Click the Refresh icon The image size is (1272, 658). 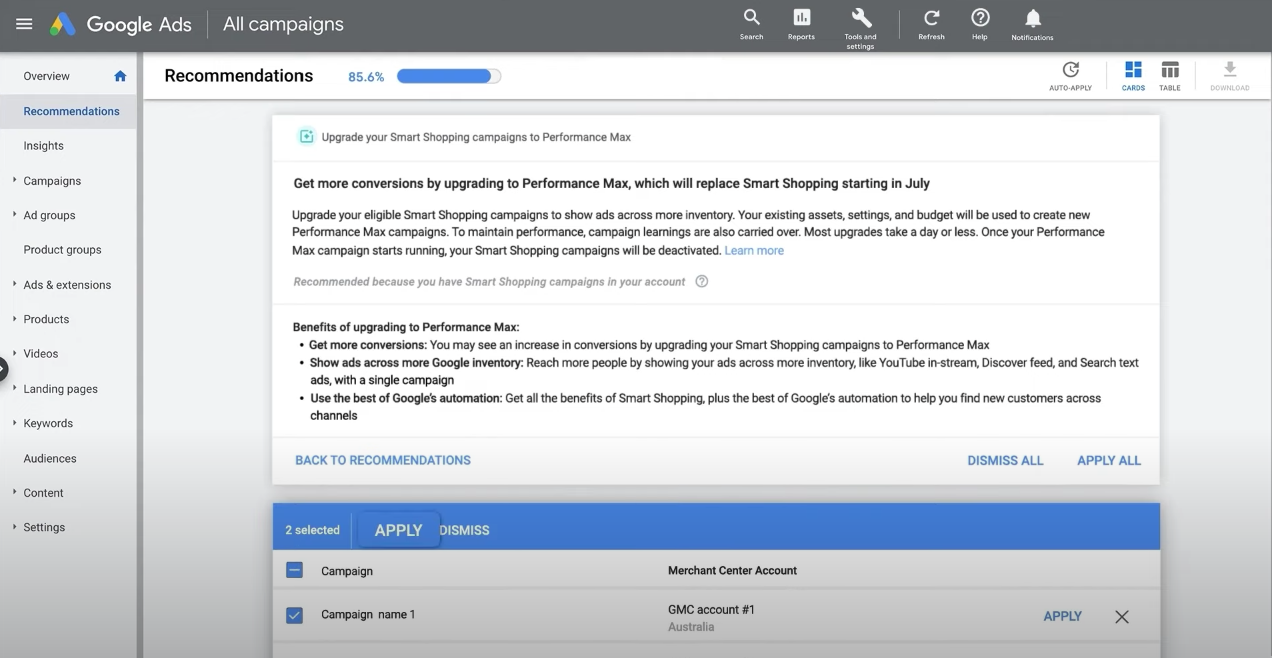click(x=931, y=25)
